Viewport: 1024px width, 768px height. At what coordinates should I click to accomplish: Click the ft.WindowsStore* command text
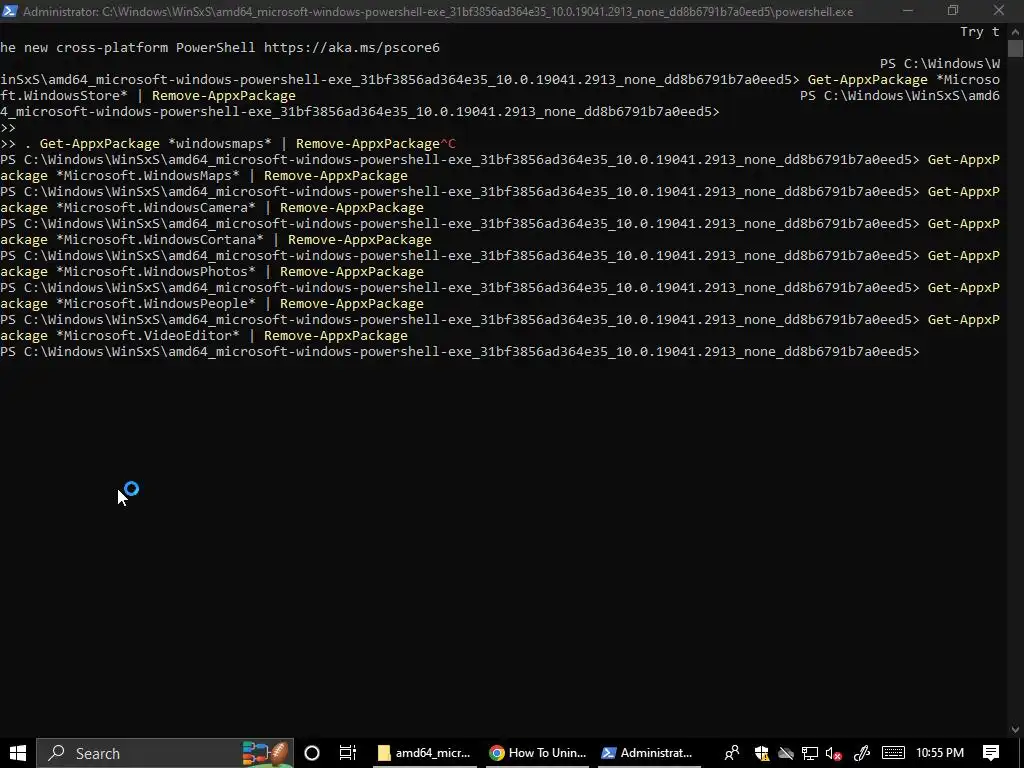64,96
